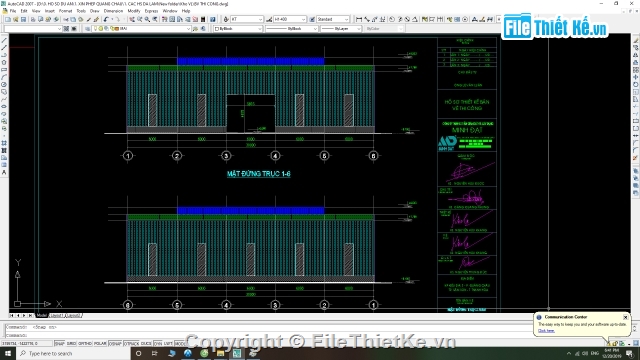Save the drawing with the floppy disk icon
The image size is (640, 360).
point(23,19)
